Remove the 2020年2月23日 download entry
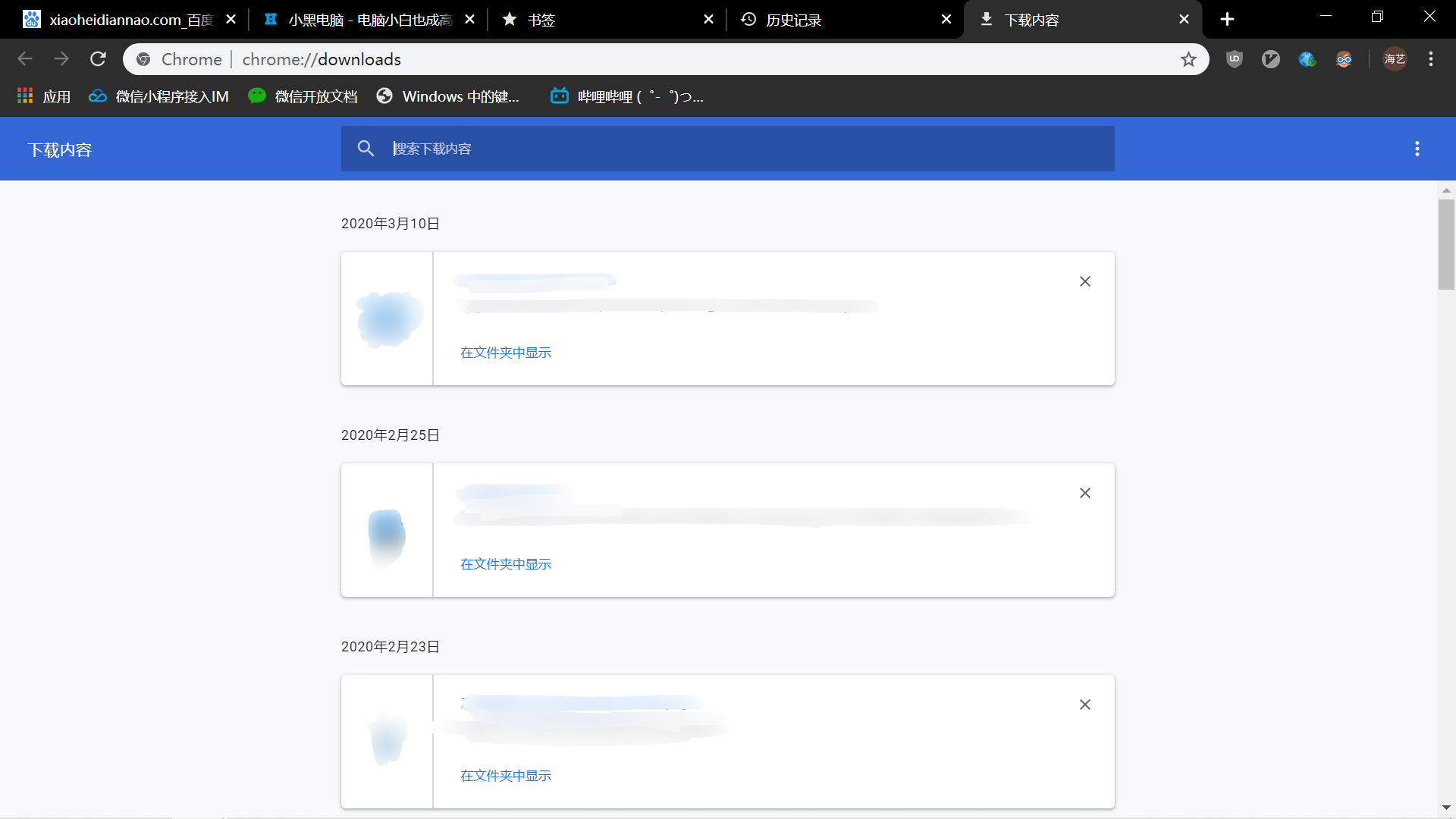Viewport: 1456px width, 819px height. (x=1085, y=704)
